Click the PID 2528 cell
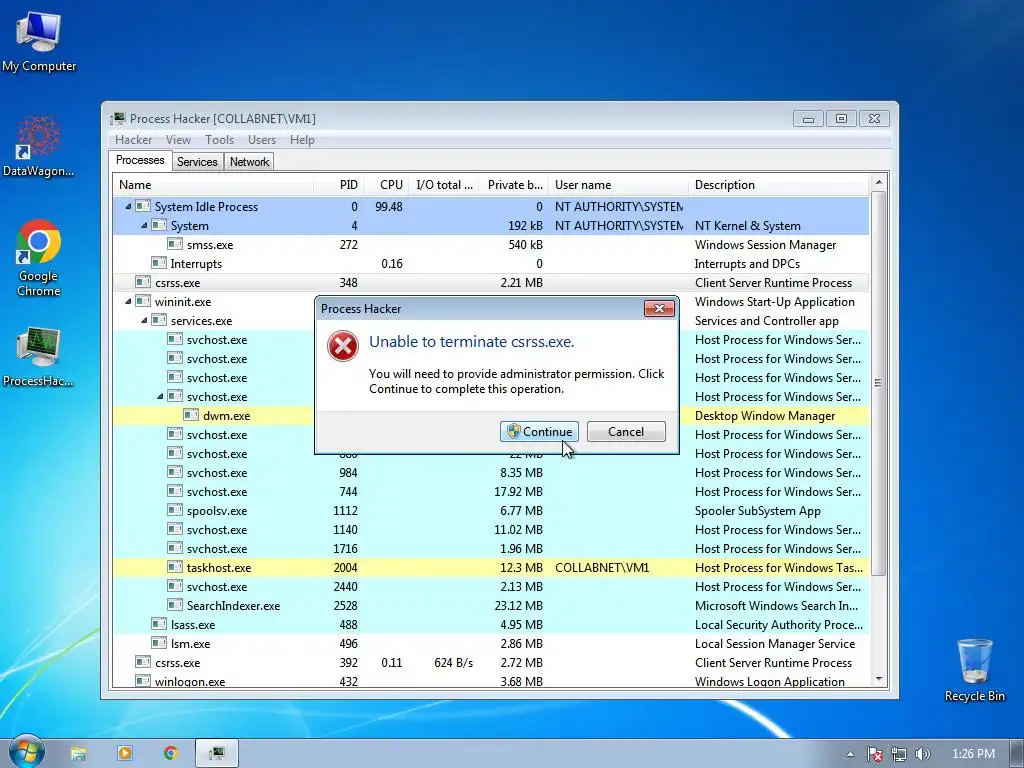This screenshot has width=1024, height=768. [345, 605]
